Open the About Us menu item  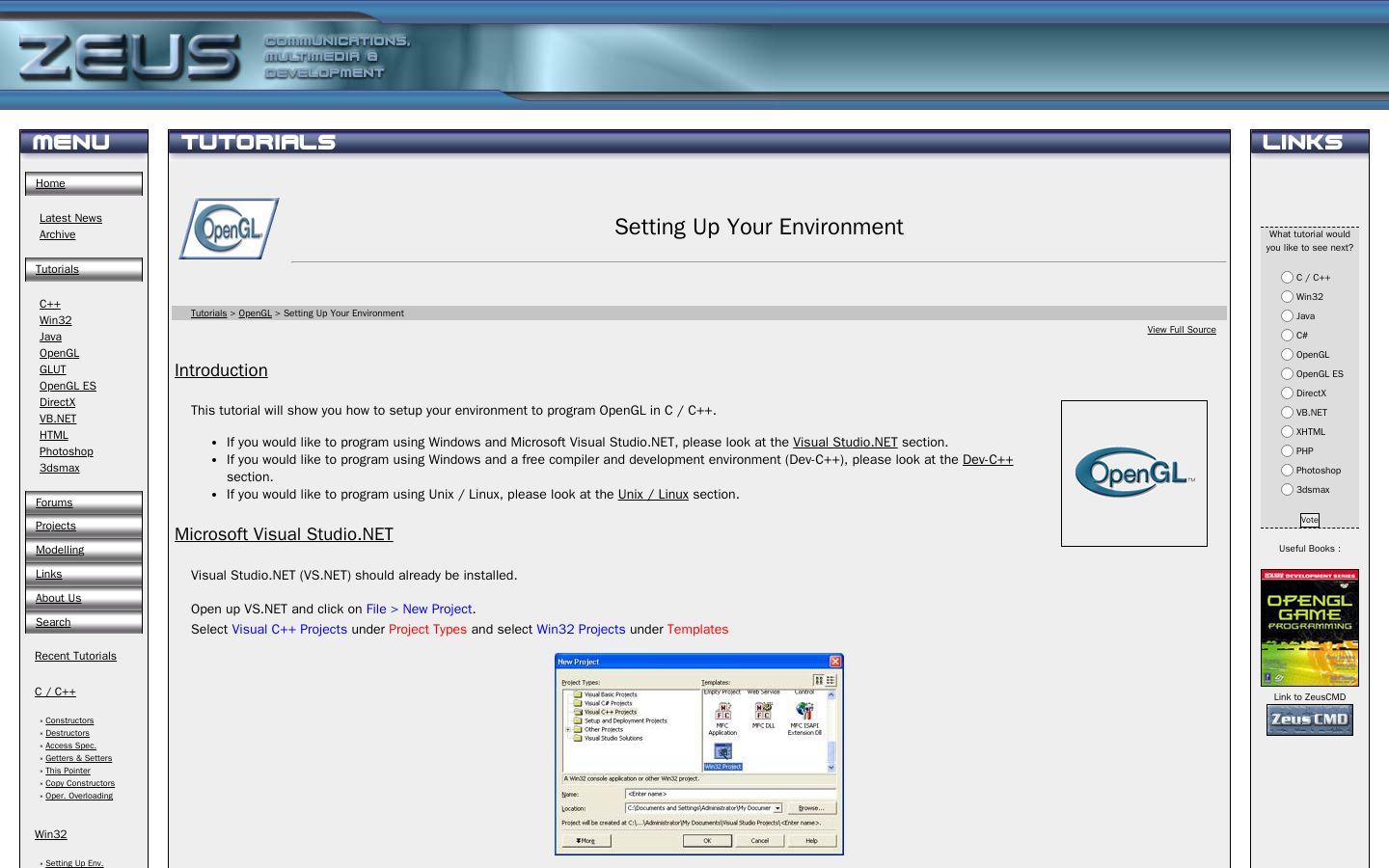(58, 598)
